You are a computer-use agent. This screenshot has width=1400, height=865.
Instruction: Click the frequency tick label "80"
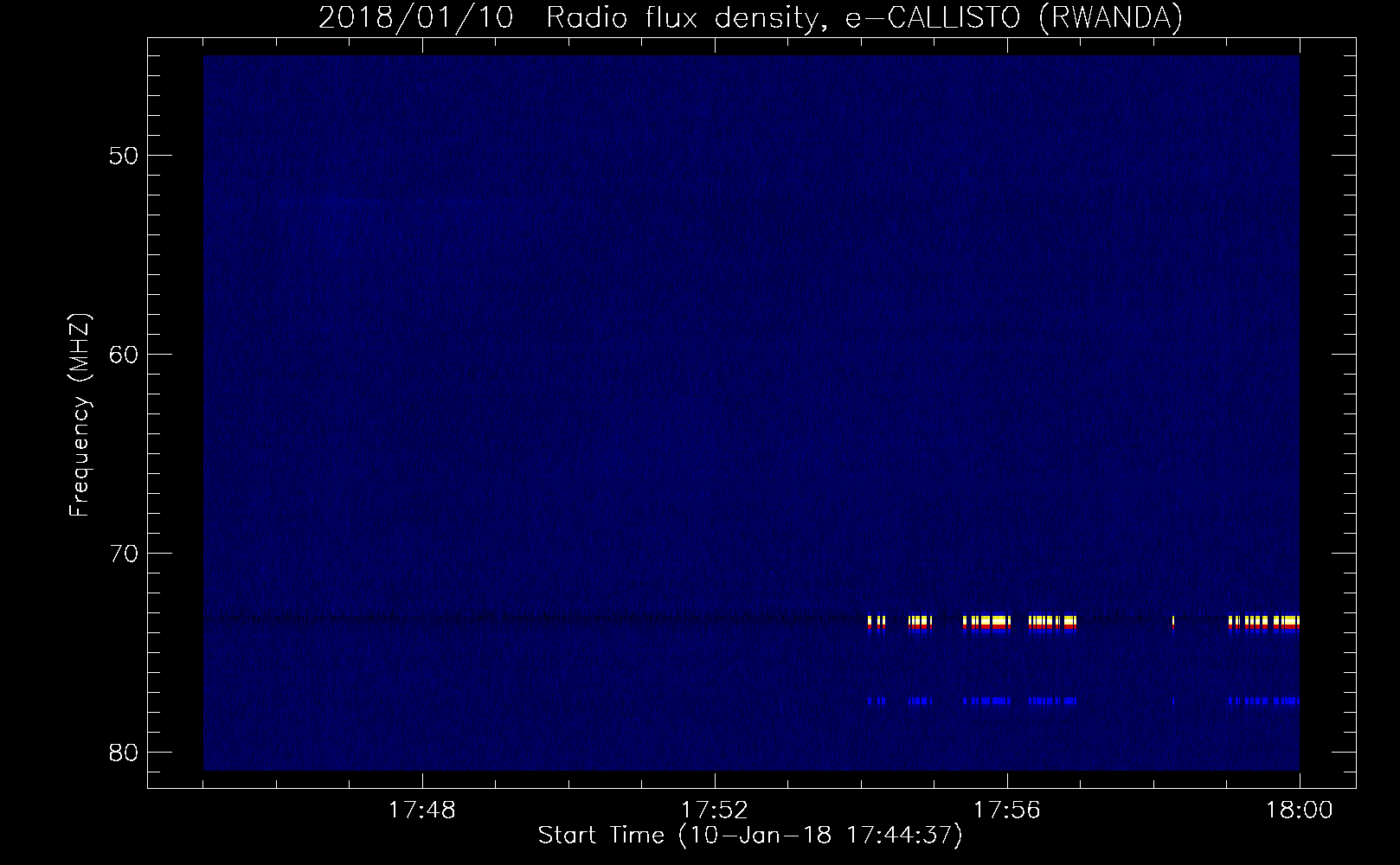click(125, 753)
